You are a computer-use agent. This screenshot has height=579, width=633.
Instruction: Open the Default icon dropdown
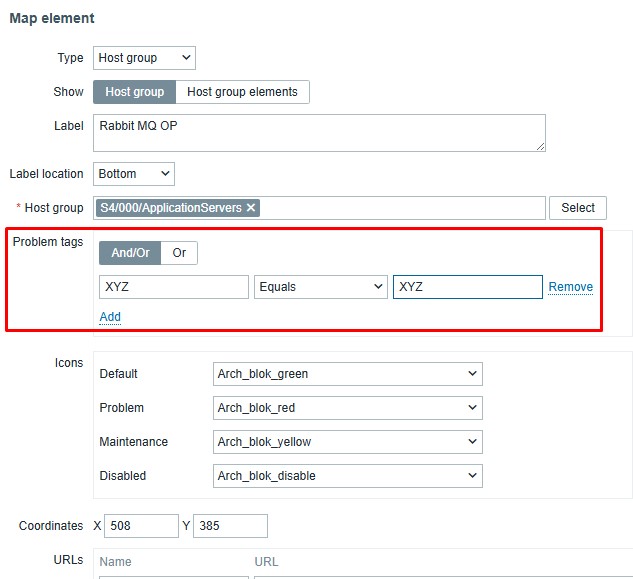point(347,374)
